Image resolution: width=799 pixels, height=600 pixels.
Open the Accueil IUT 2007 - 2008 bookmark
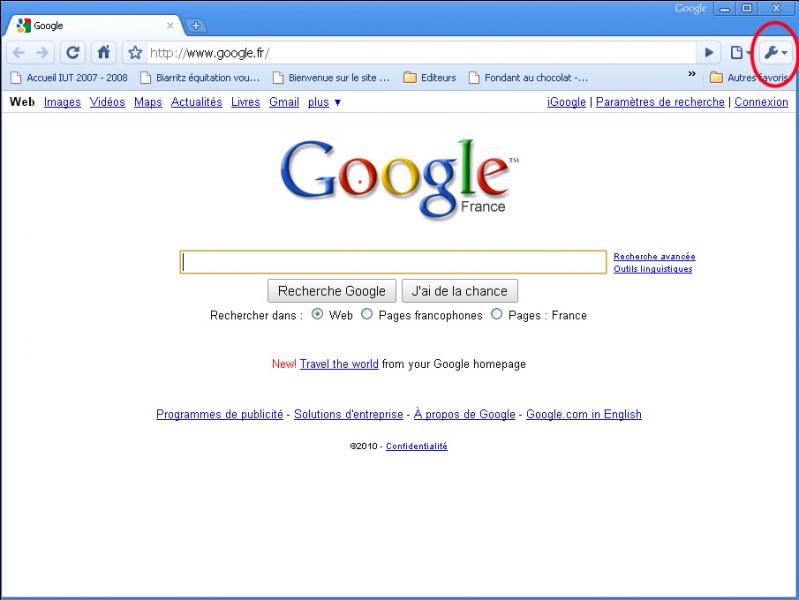pos(69,77)
